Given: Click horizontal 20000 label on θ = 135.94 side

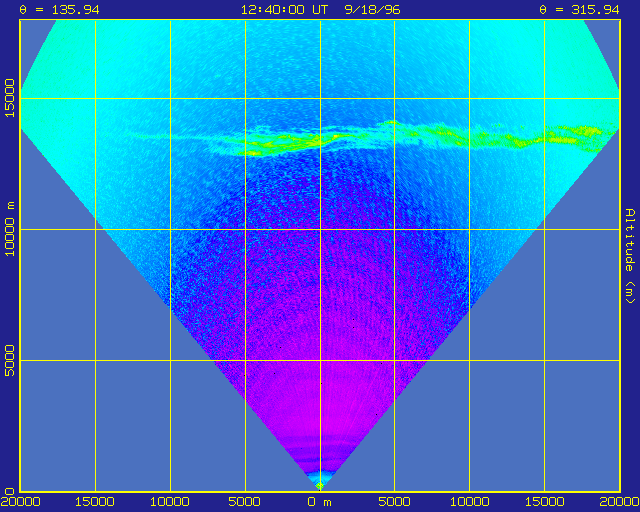Looking at the screenshot, I should click(x=20, y=502).
